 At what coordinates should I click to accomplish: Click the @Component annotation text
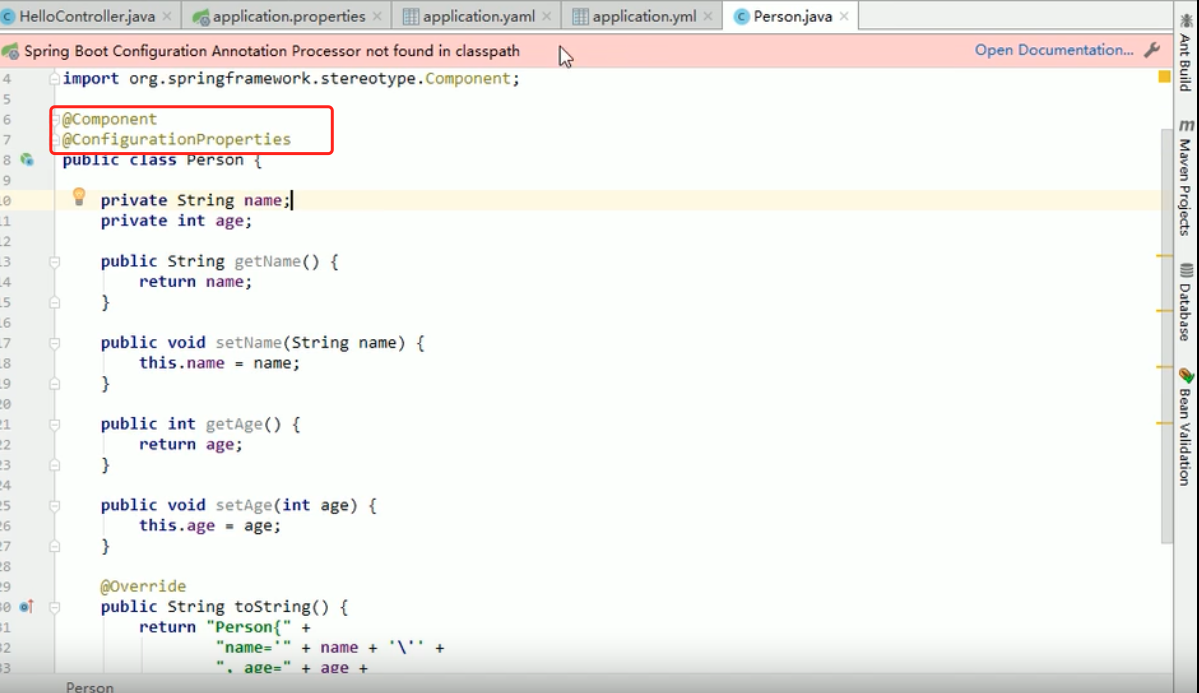[x=109, y=119]
